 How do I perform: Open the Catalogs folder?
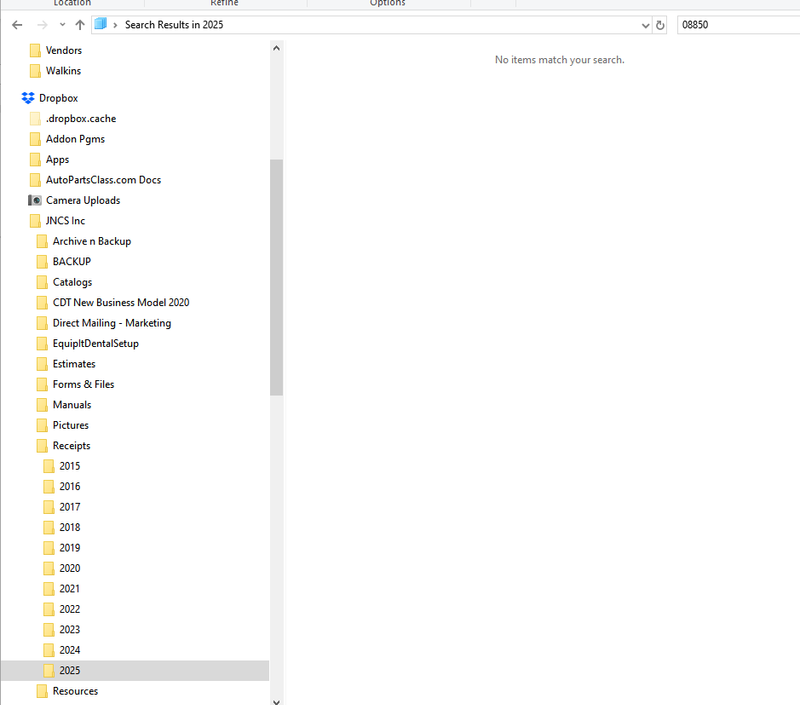[72, 282]
